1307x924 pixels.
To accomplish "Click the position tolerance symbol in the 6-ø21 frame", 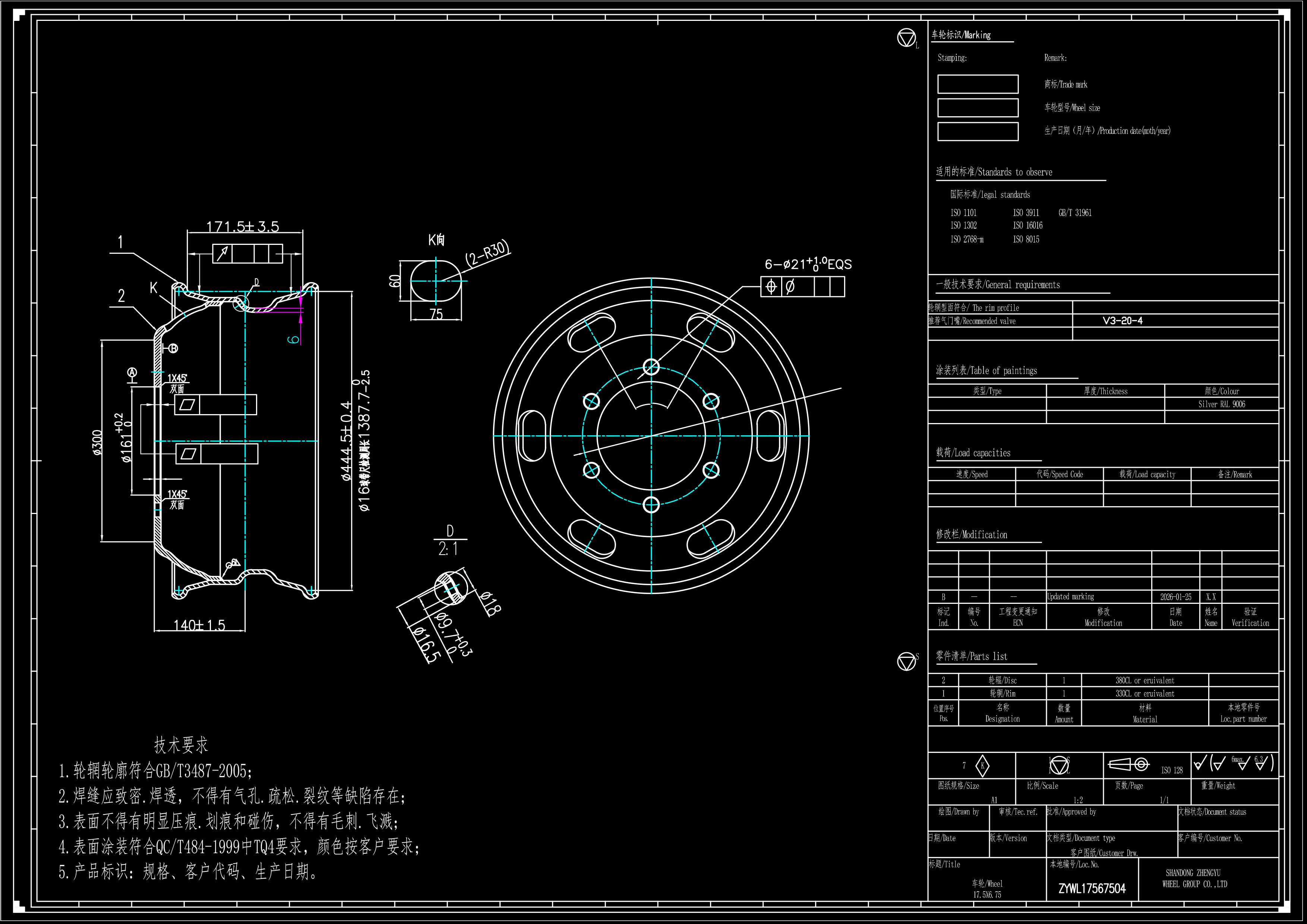I will pyautogui.click(x=771, y=286).
